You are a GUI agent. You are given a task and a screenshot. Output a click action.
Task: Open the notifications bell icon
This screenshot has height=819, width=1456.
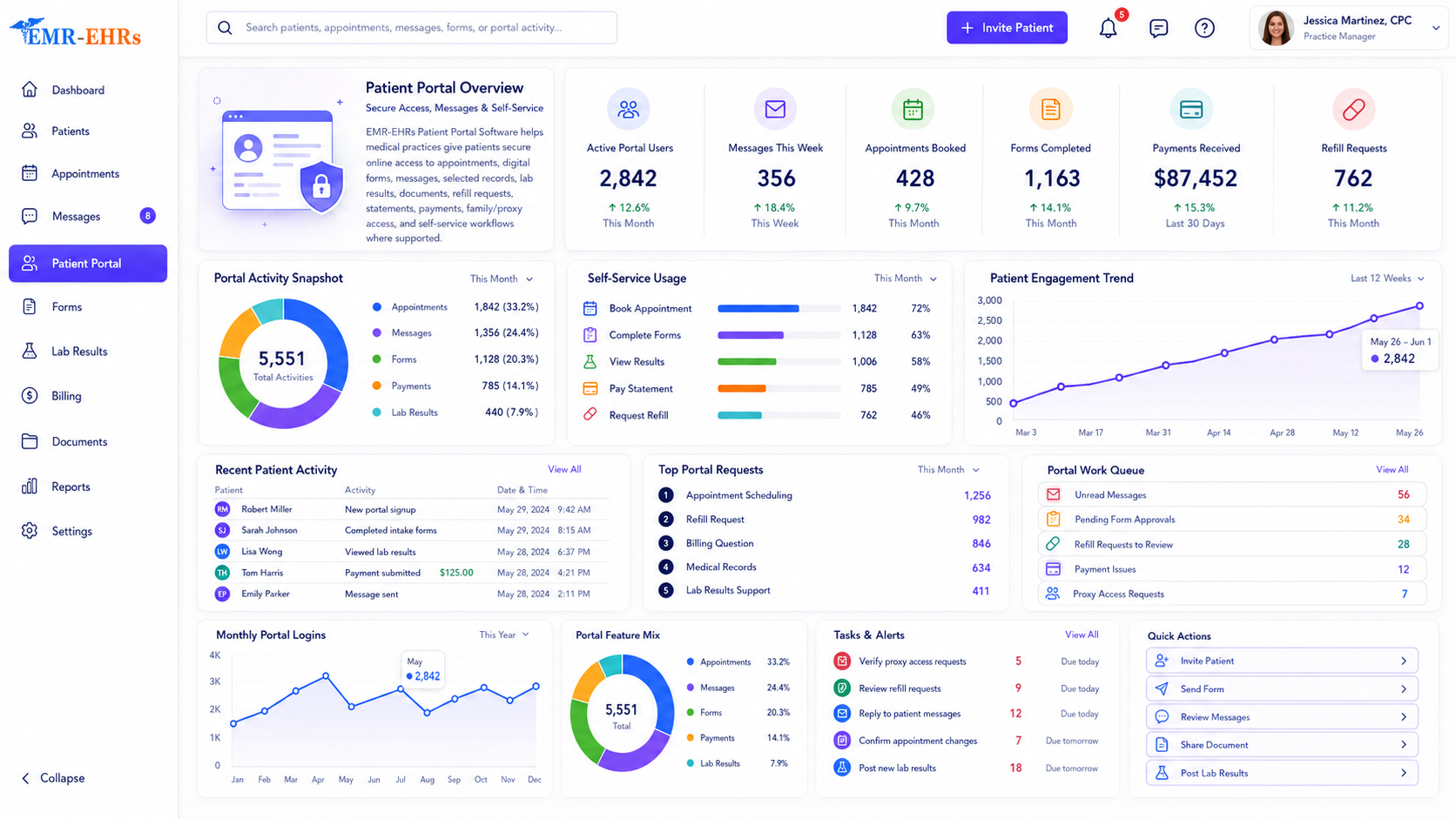click(1108, 28)
